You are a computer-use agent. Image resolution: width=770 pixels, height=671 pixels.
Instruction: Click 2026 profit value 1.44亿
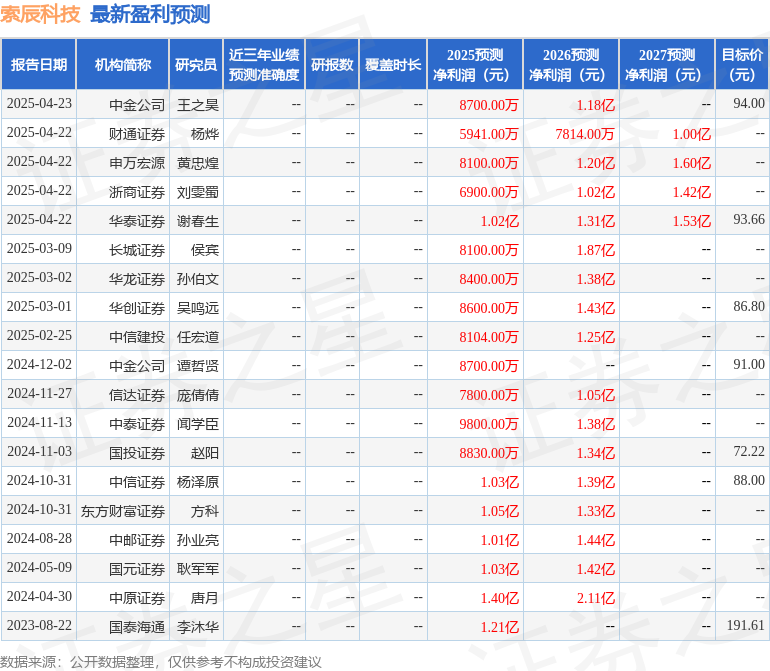point(596,540)
